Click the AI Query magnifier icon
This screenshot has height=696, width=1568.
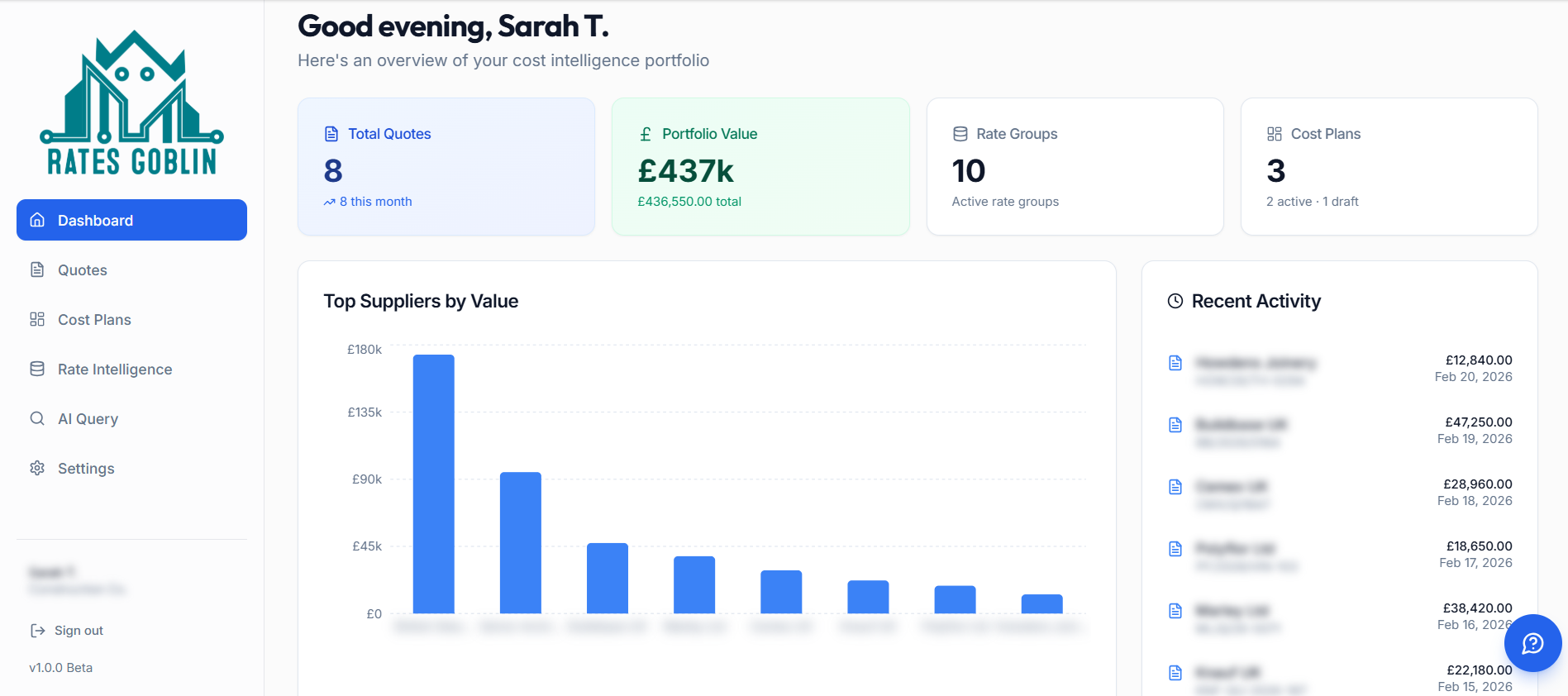click(37, 418)
